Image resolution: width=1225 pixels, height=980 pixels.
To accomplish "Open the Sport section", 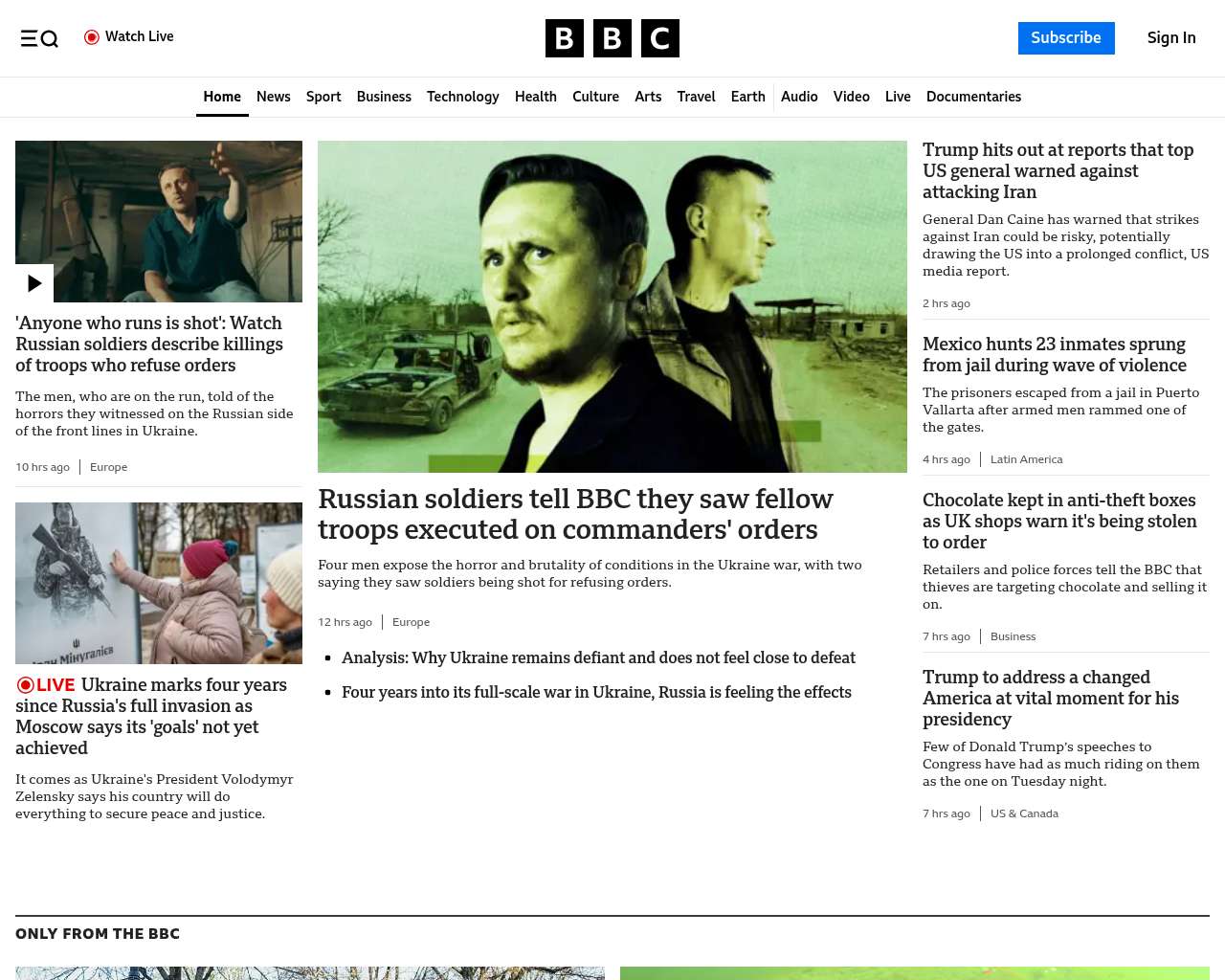I will tap(323, 97).
